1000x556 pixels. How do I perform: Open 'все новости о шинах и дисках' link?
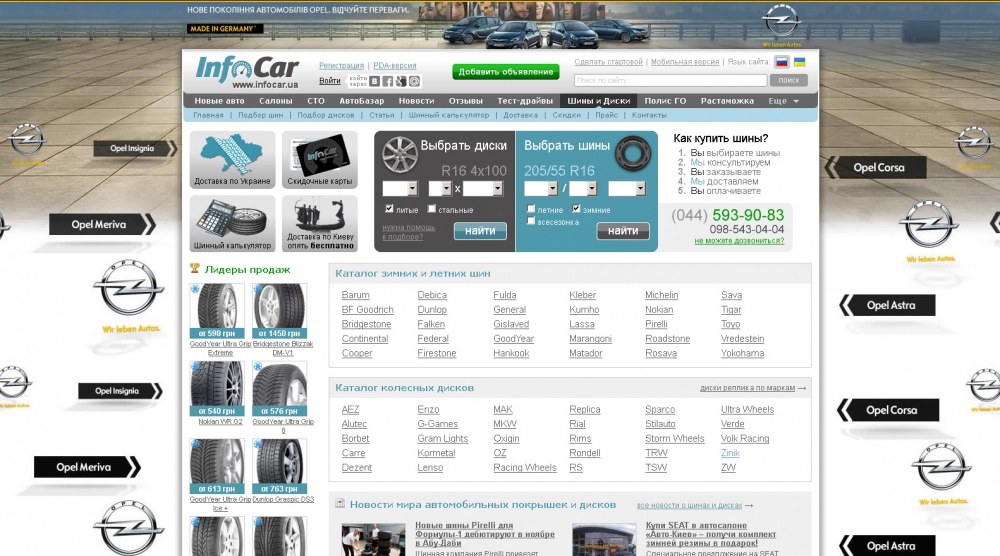(x=689, y=505)
